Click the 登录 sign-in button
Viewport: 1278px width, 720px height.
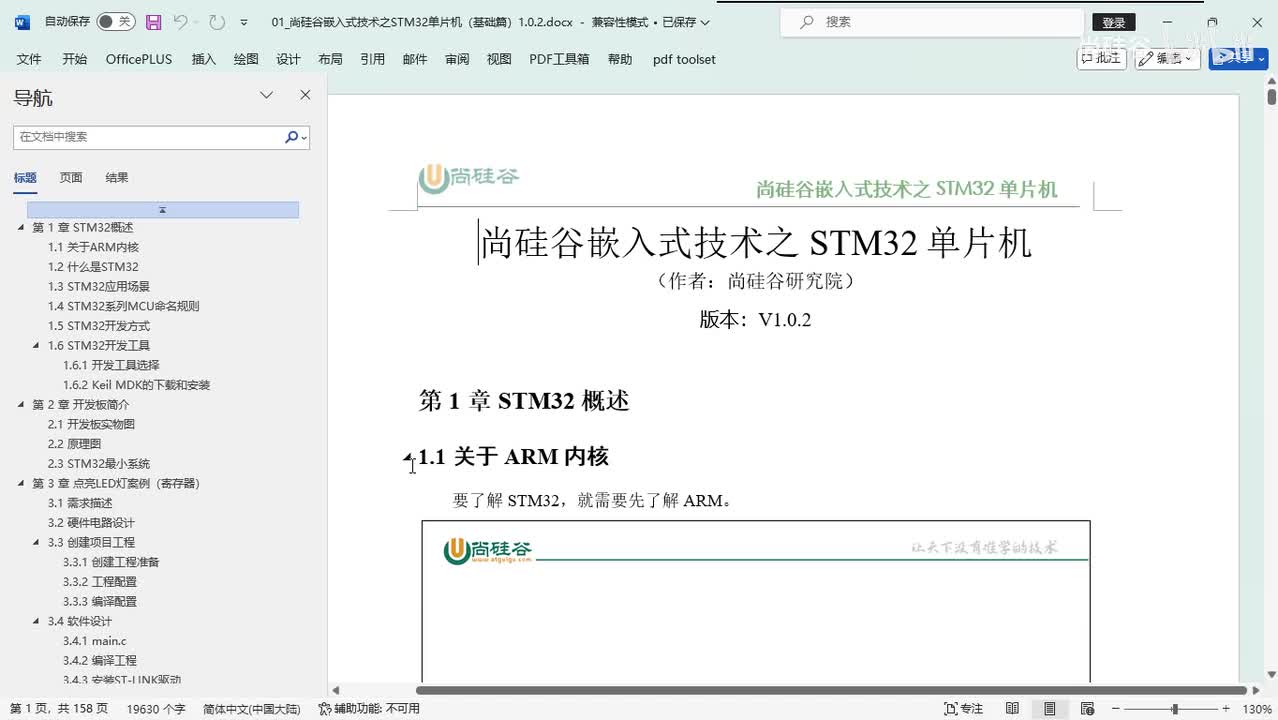tap(1113, 22)
